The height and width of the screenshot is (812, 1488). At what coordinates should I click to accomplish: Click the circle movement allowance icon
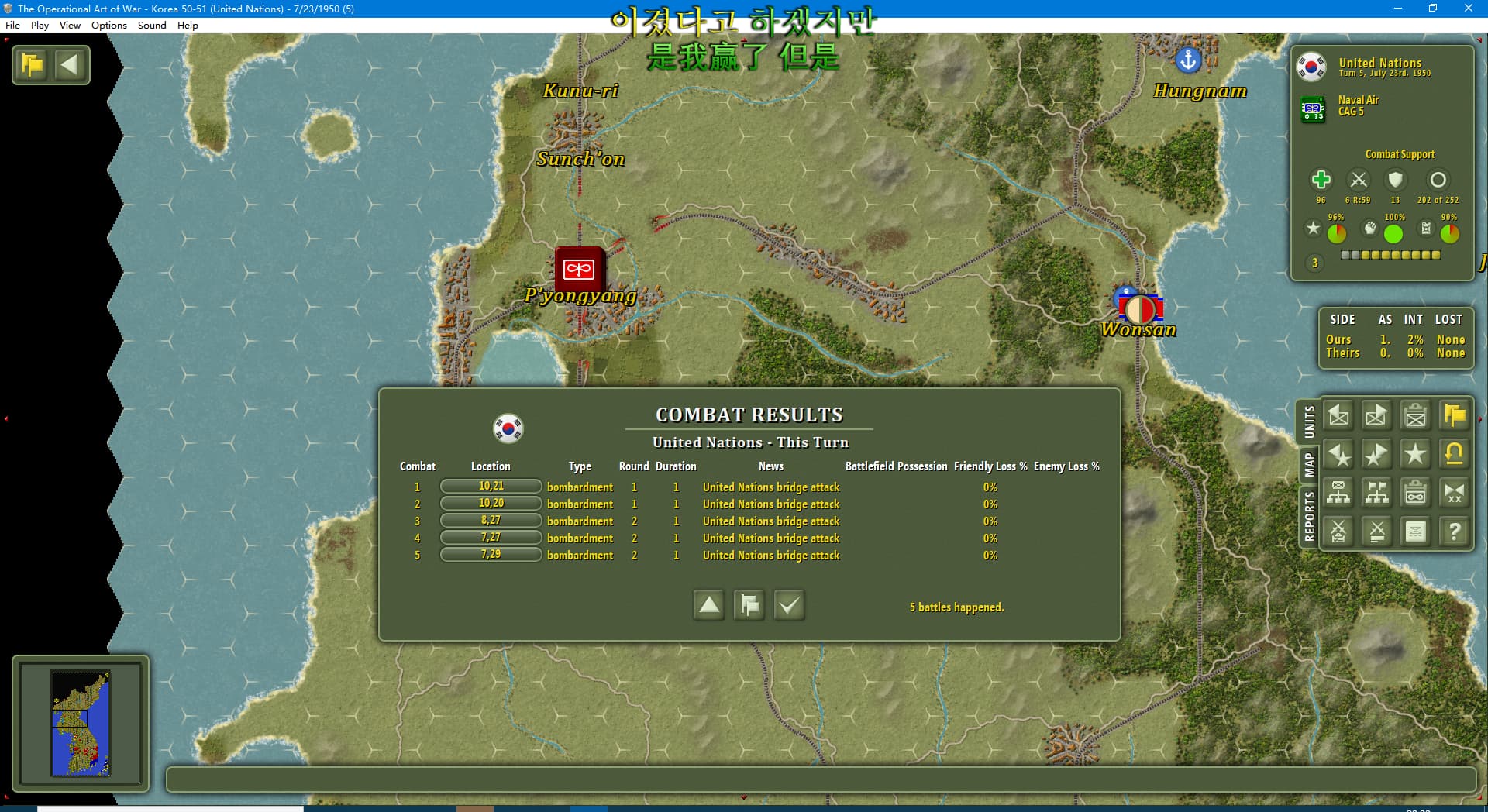(1438, 180)
